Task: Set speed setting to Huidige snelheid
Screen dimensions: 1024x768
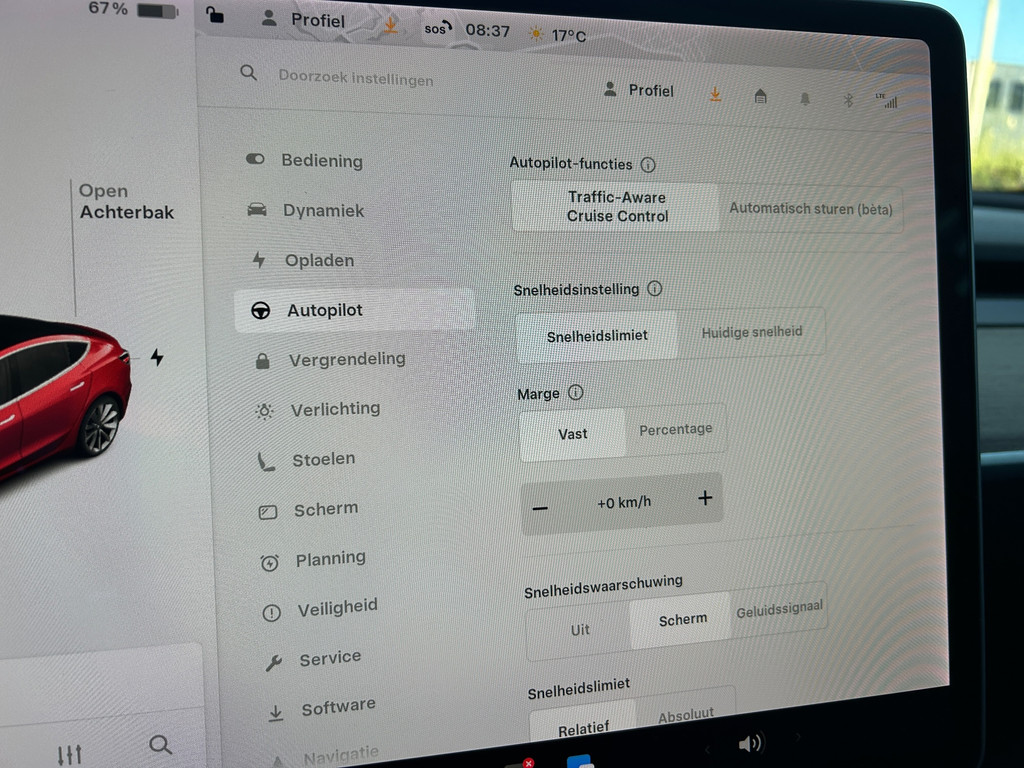Action: coord(752,332)
